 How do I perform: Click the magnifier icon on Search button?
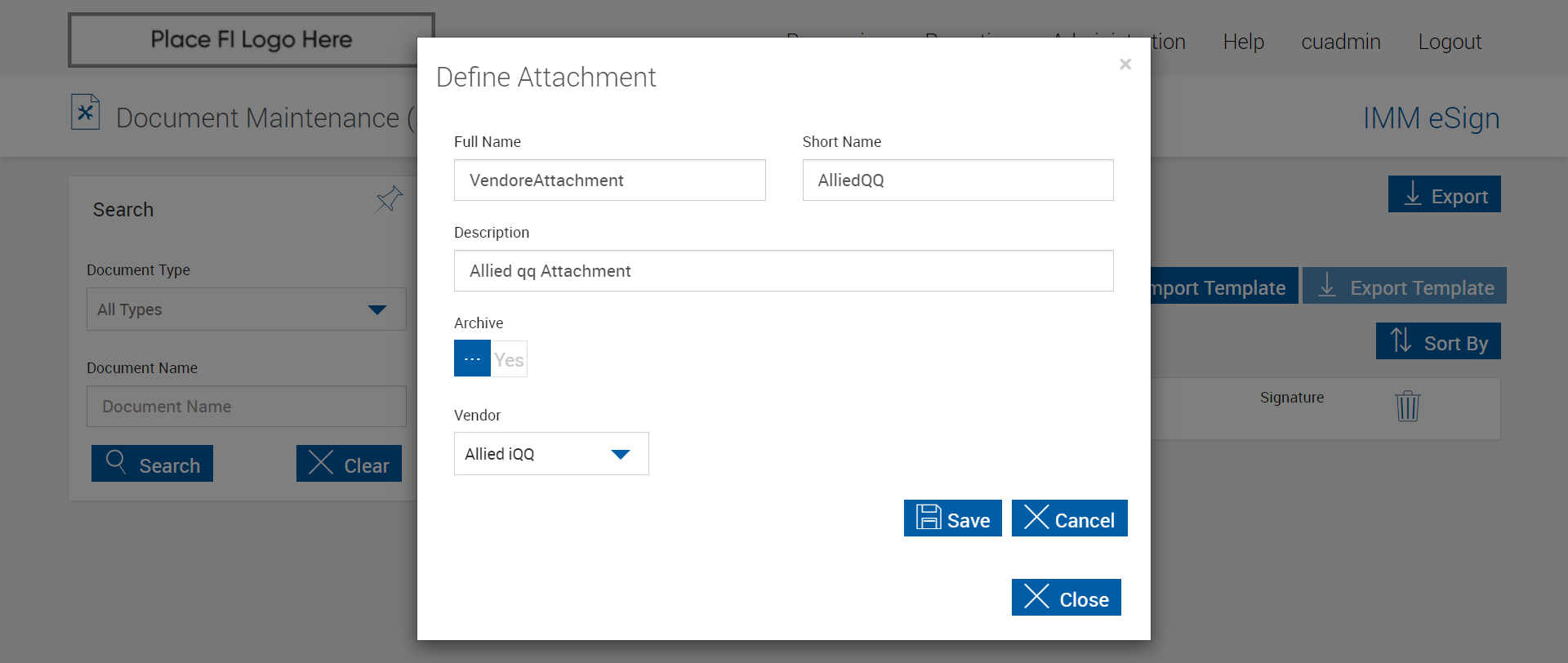(x=116, y=462)
